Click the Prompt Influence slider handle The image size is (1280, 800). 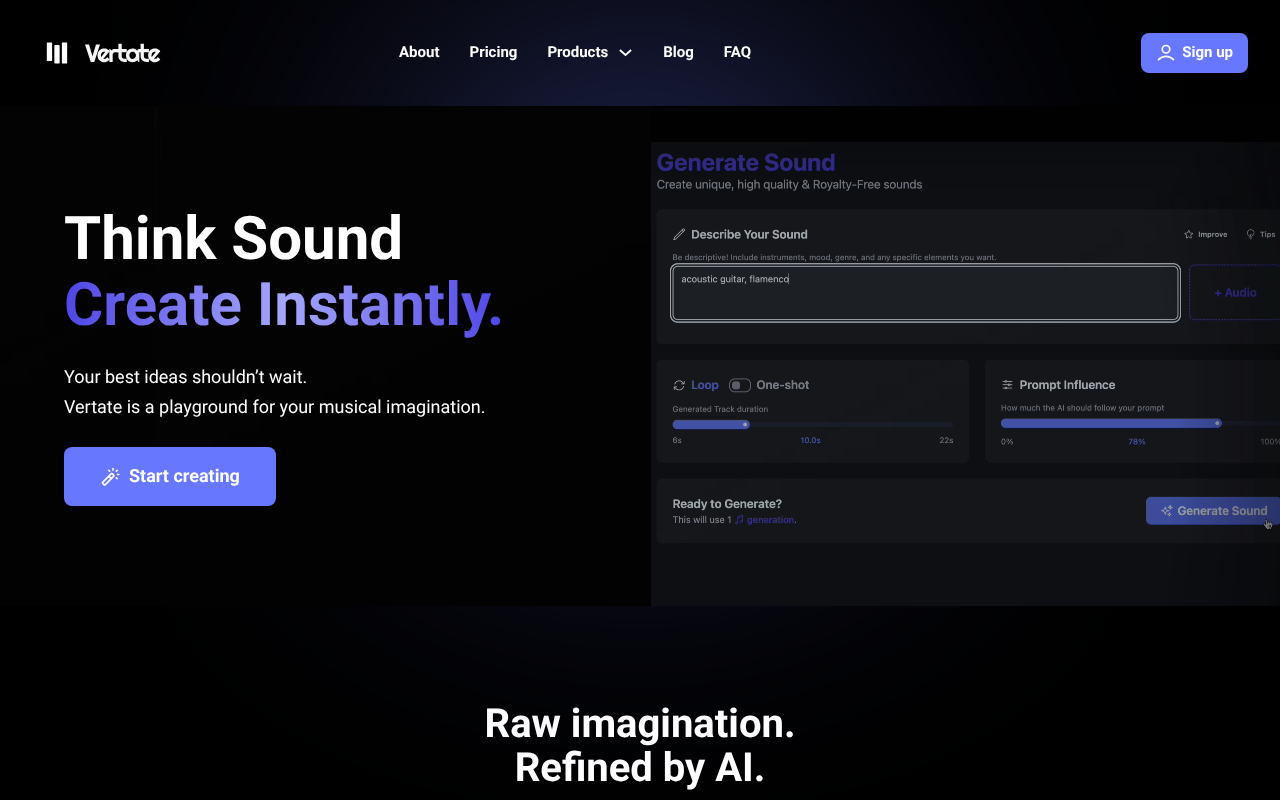point(1217,423)
